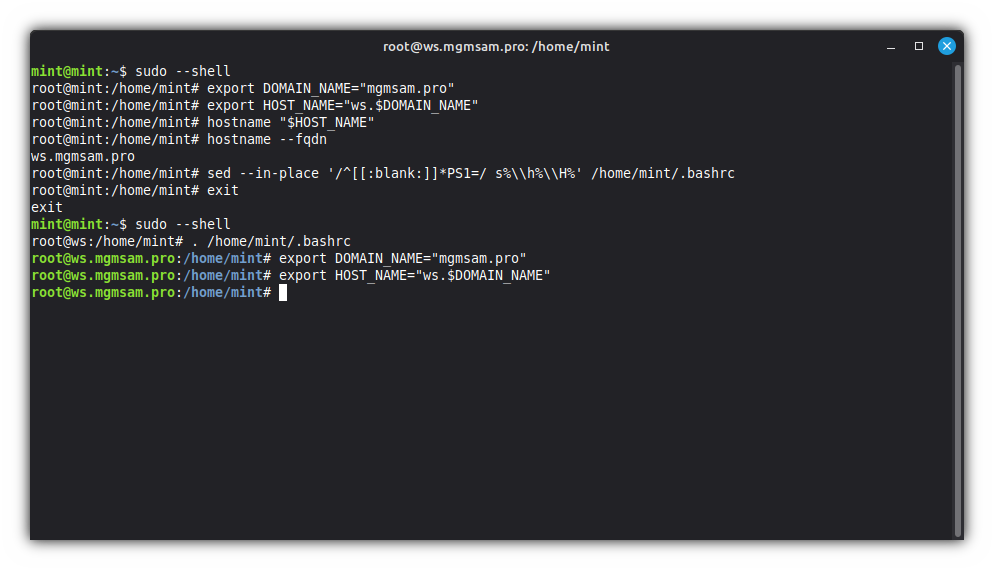Screen dimensions: 994x570
Task: Maximize the terminal window
Action: click(918, 46)
